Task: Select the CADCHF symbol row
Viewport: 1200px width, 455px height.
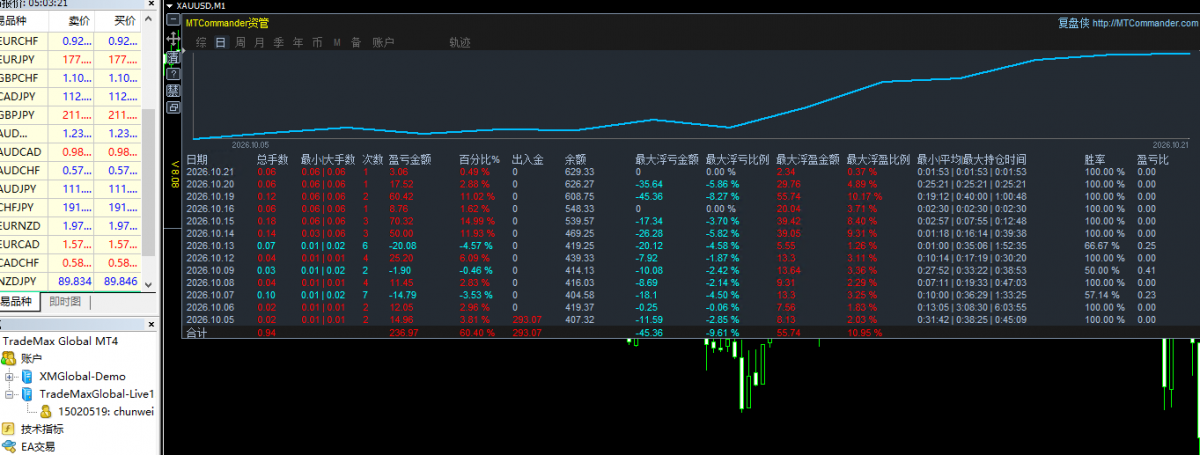Action: pyautogui.click(x=71, y=262)
